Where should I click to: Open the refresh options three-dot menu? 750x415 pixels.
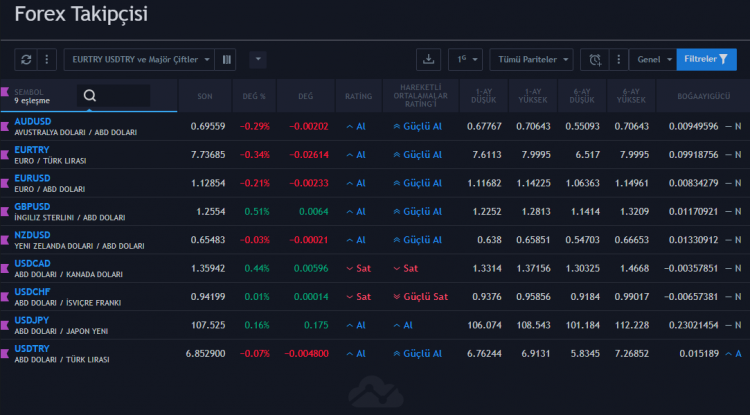tap(47, 60)
